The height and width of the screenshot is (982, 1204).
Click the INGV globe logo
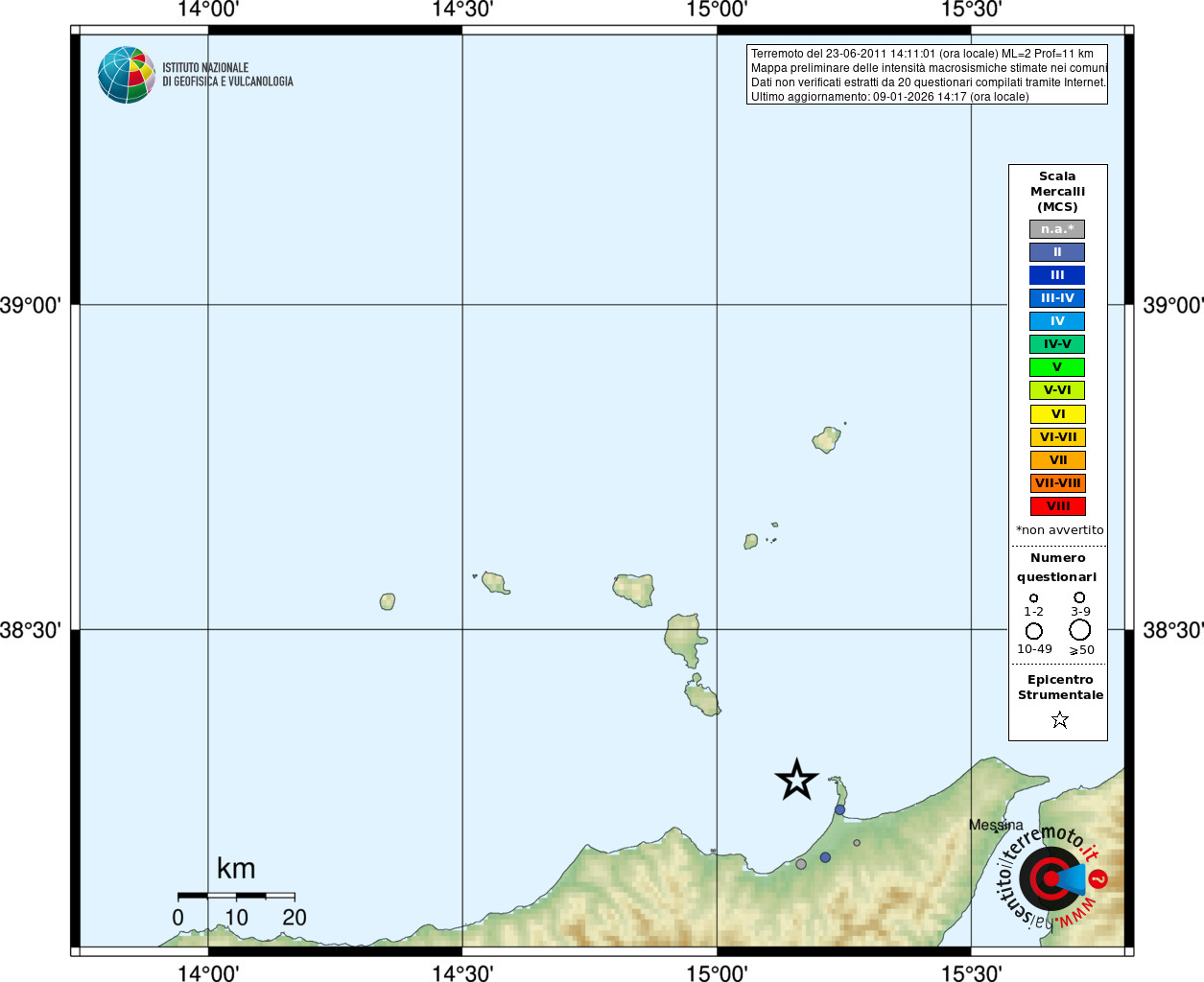126,75
